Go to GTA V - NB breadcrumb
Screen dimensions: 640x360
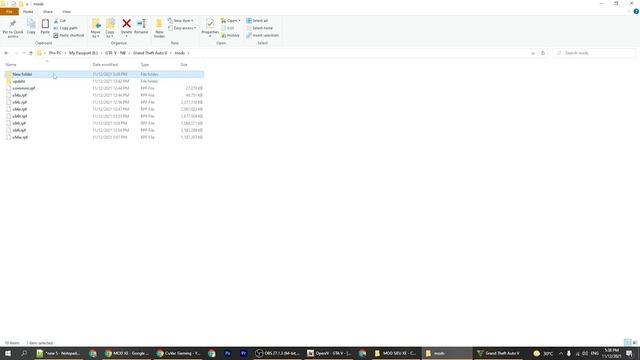[x=116, y=53]
